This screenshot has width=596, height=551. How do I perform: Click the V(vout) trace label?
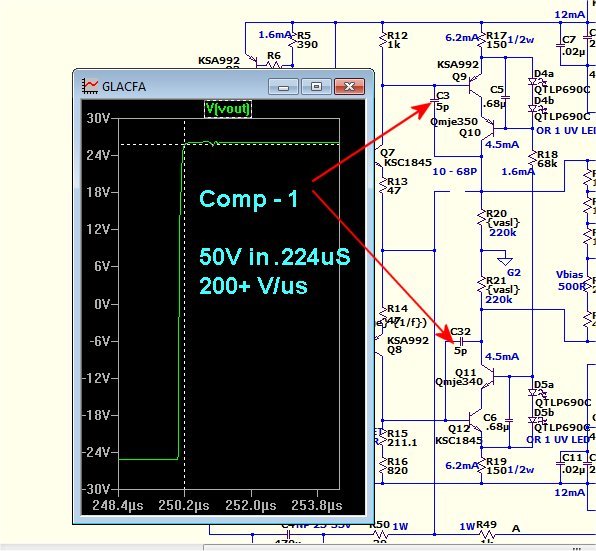point(228,109)
